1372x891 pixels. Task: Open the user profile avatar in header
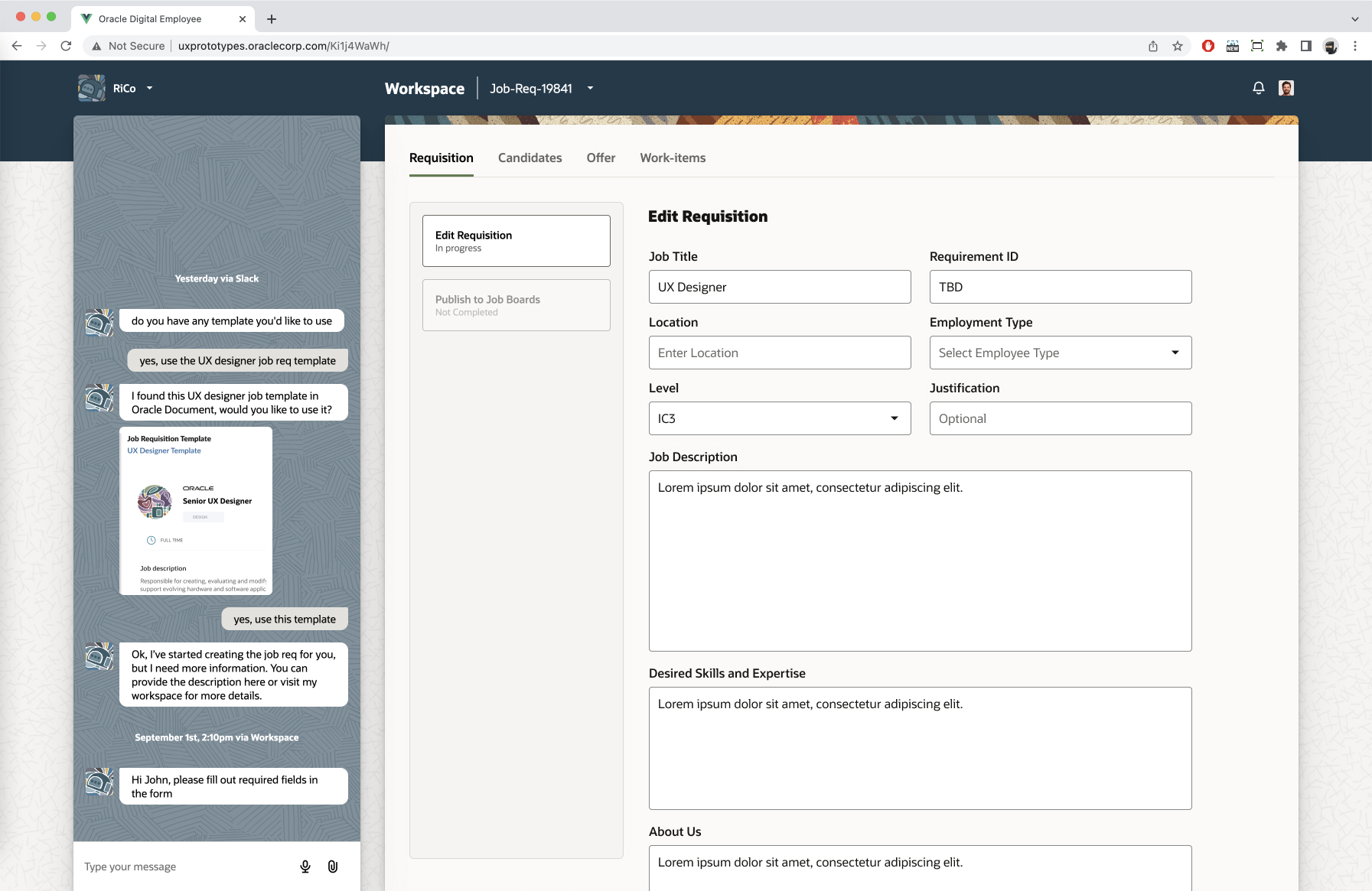(x=1286, y=88)
